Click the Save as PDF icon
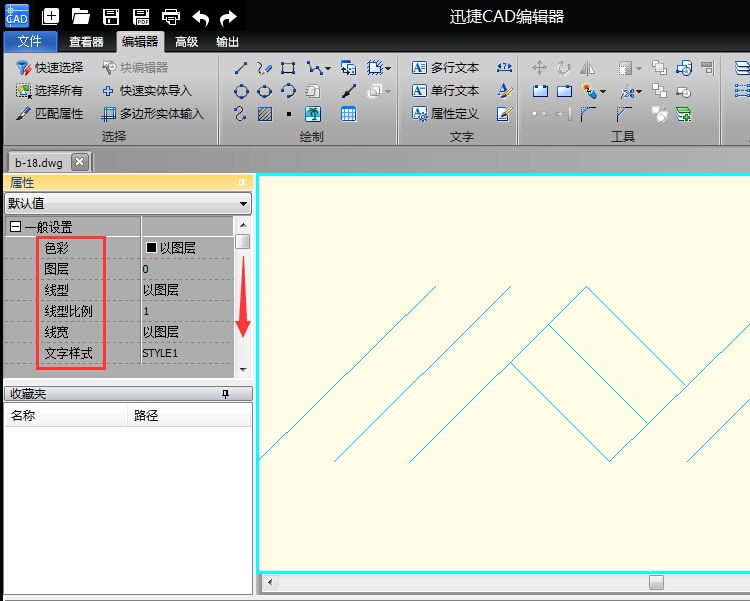The width and height of the screenshot is (750, 601). pos(141,16)
